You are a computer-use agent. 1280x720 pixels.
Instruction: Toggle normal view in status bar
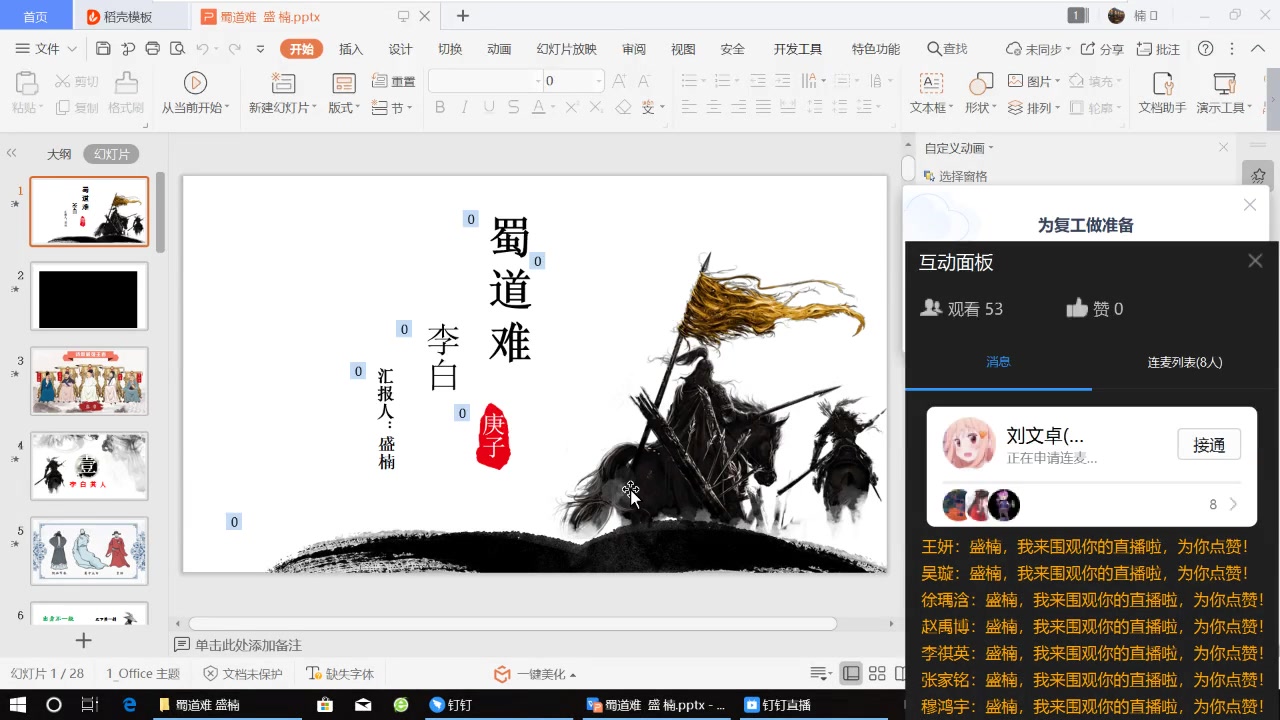tap(851, 674)
